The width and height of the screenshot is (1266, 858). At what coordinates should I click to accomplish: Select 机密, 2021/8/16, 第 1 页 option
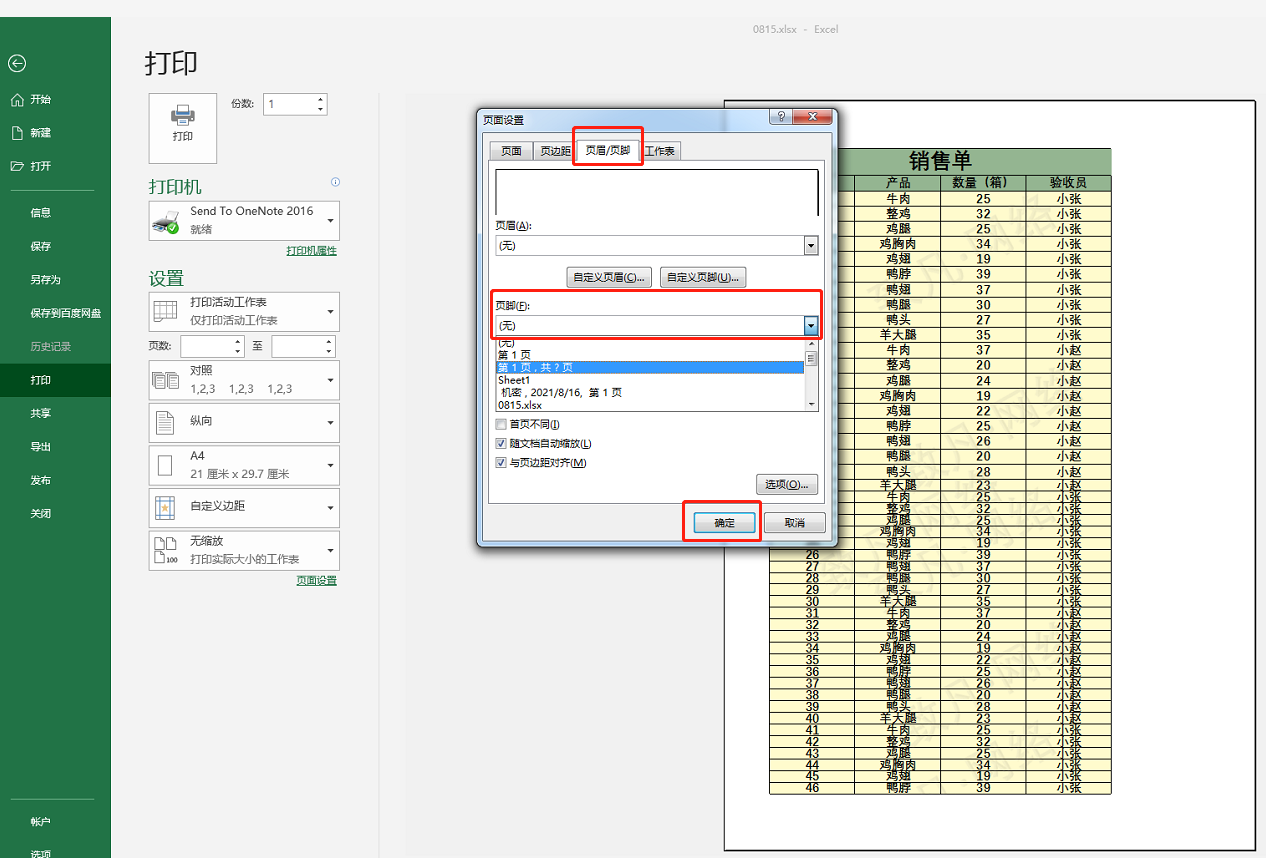[650, 392]
